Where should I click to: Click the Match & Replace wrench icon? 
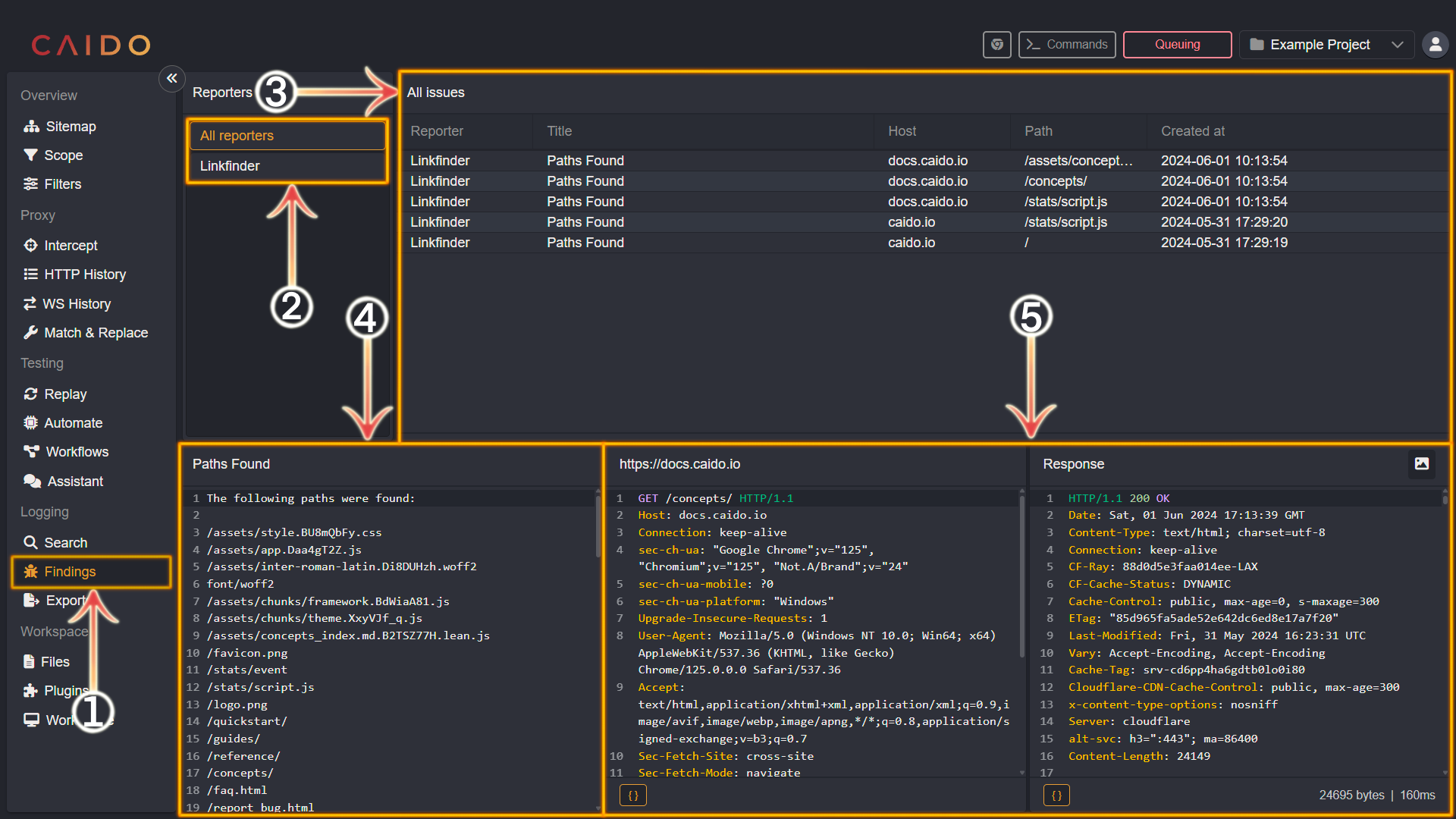[x=30, y=333]
